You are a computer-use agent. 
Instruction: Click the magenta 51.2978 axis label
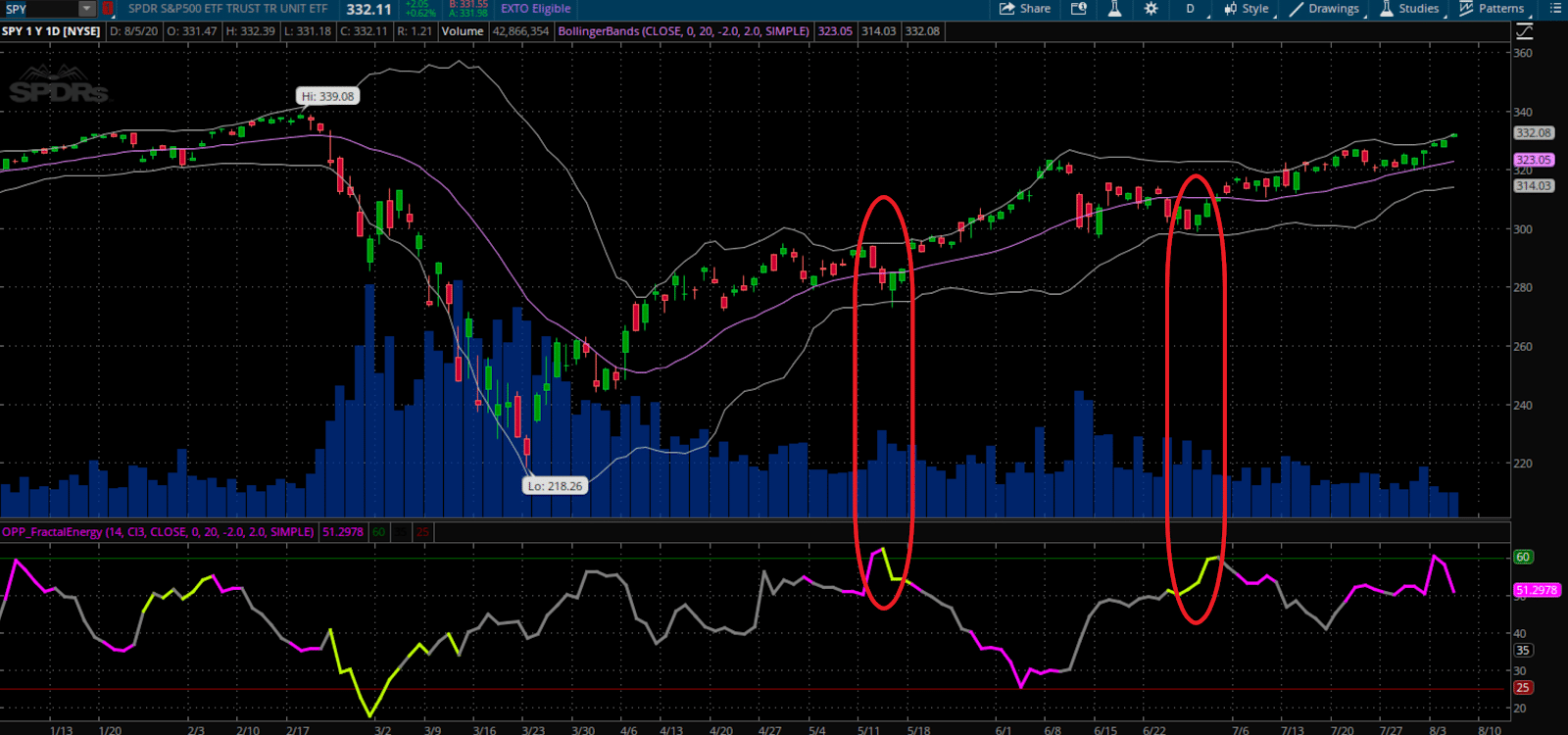[x=1537, y=590]
